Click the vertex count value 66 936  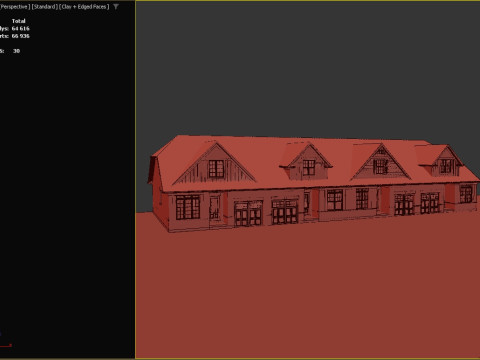pos(21,36)
